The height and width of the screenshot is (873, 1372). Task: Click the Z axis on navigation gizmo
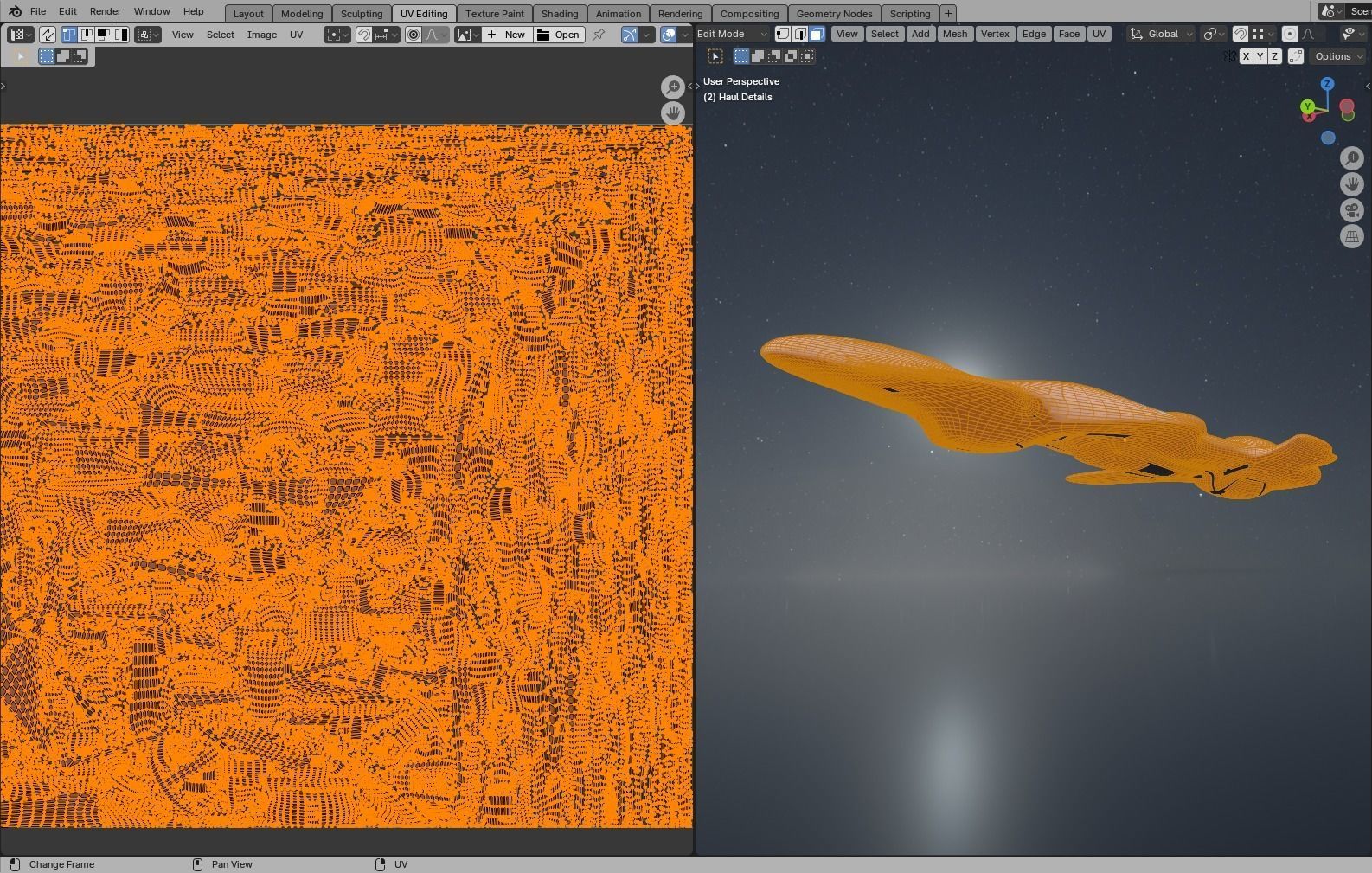click(x=1328, y=84)
